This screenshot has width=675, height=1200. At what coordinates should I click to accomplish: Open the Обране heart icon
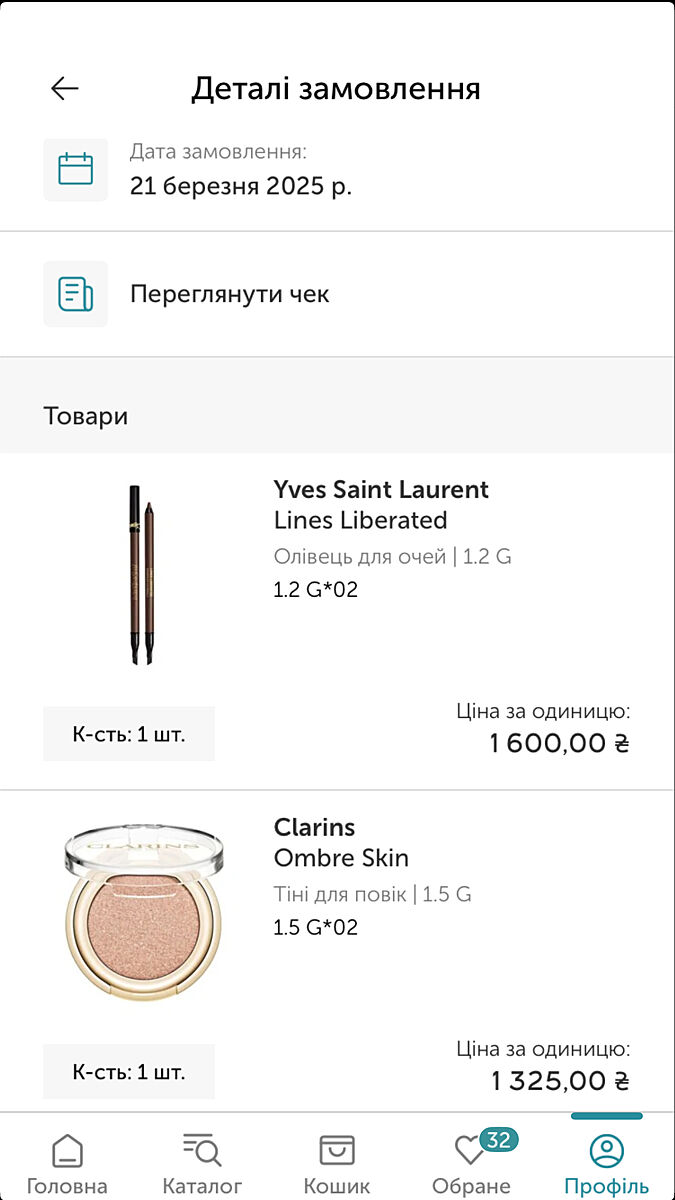(468, 1152)
